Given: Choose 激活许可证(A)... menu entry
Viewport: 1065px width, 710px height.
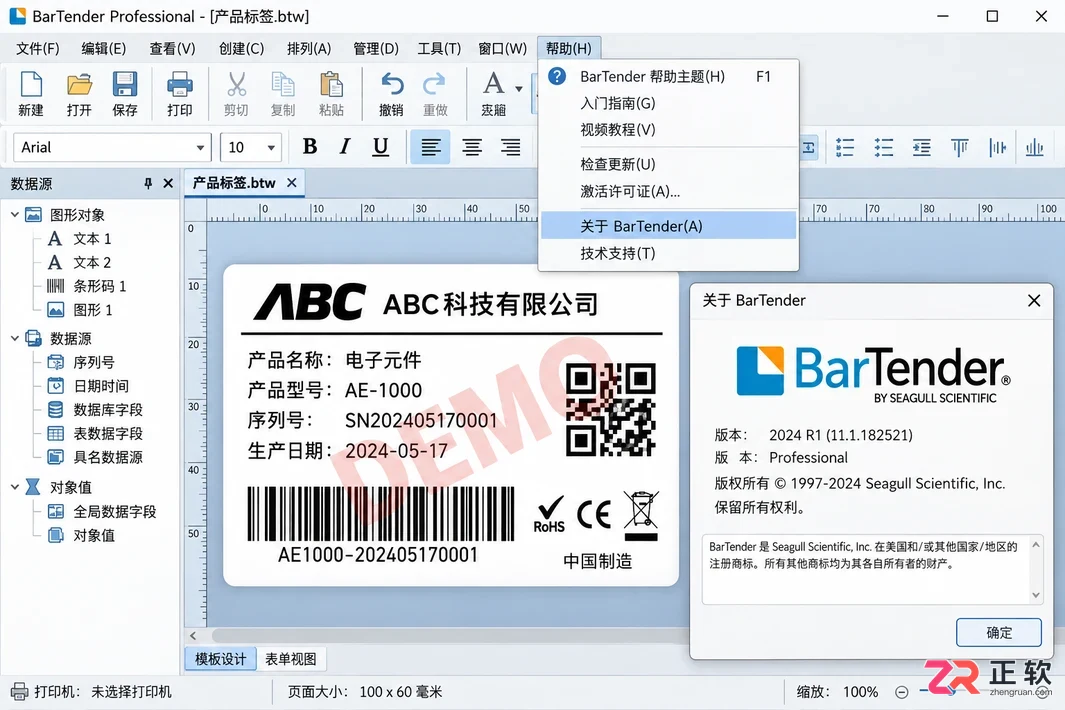Looking at the screenshot, I should click(x=668, y=191).
